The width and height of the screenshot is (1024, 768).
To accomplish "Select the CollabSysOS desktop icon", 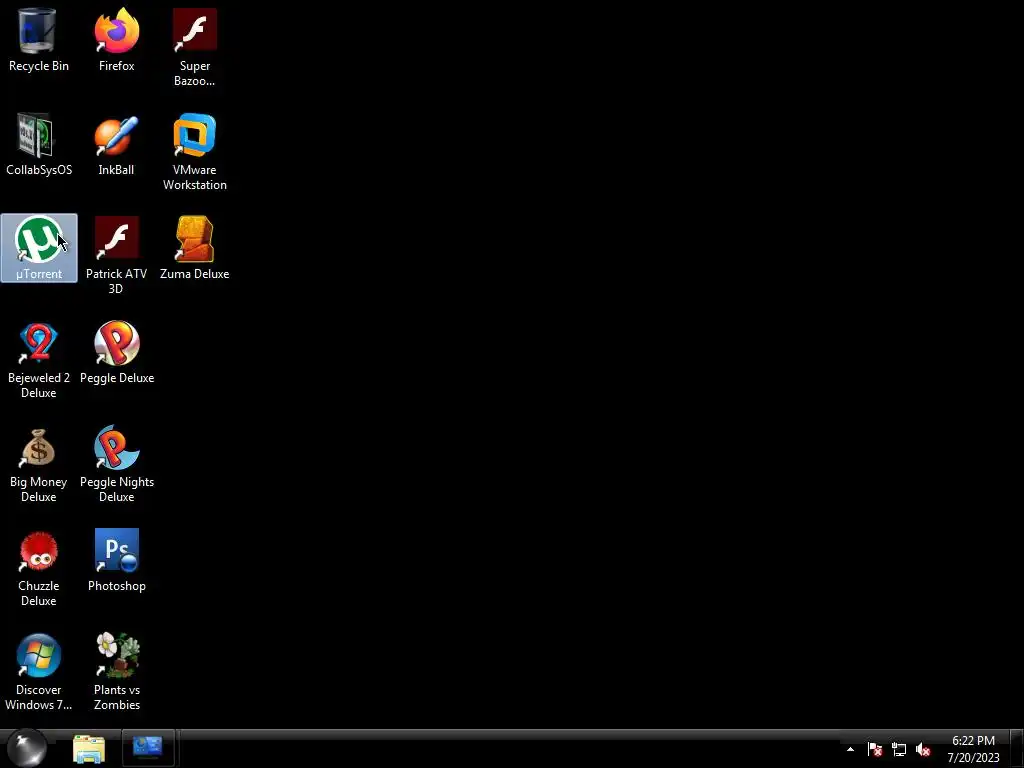I will [39, 144].
